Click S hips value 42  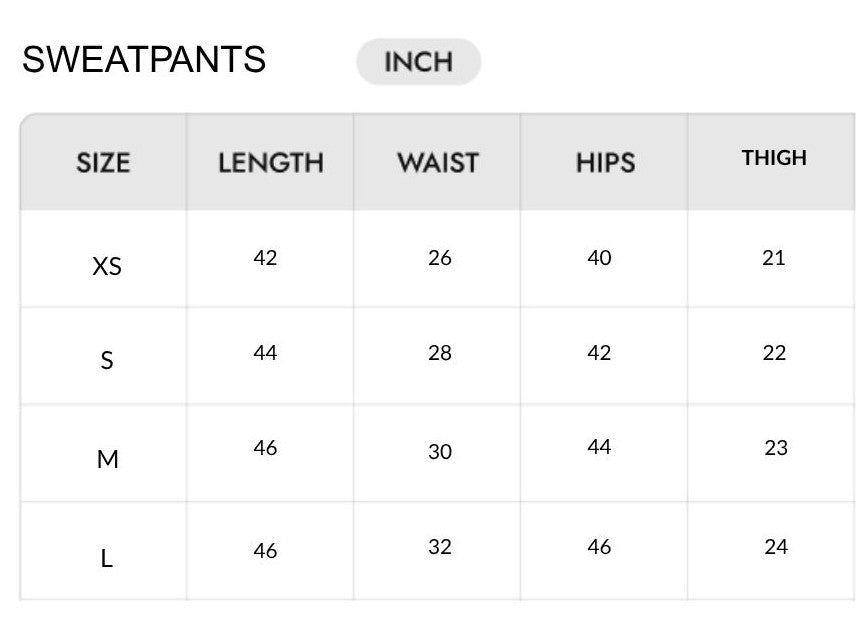599,353
